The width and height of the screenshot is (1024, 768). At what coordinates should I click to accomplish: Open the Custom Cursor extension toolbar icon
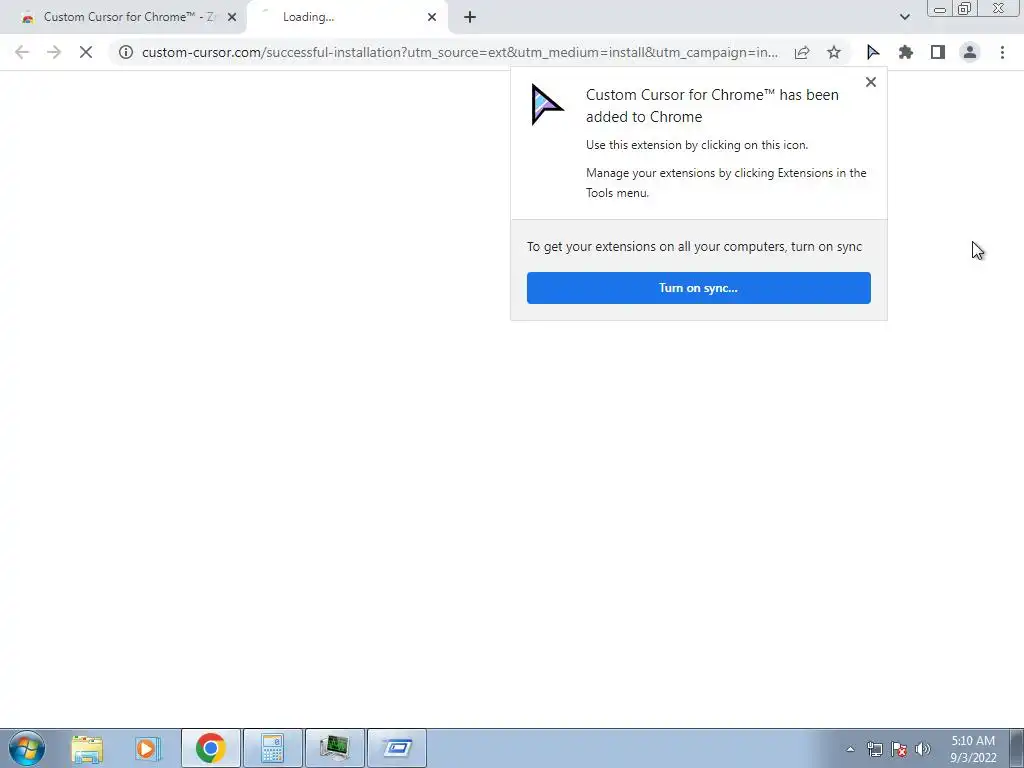[x=873, y=52]
